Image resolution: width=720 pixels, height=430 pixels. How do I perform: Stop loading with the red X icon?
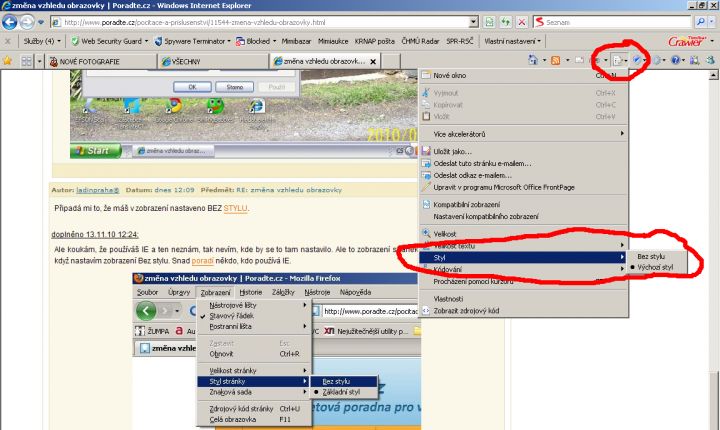point(522,22)
